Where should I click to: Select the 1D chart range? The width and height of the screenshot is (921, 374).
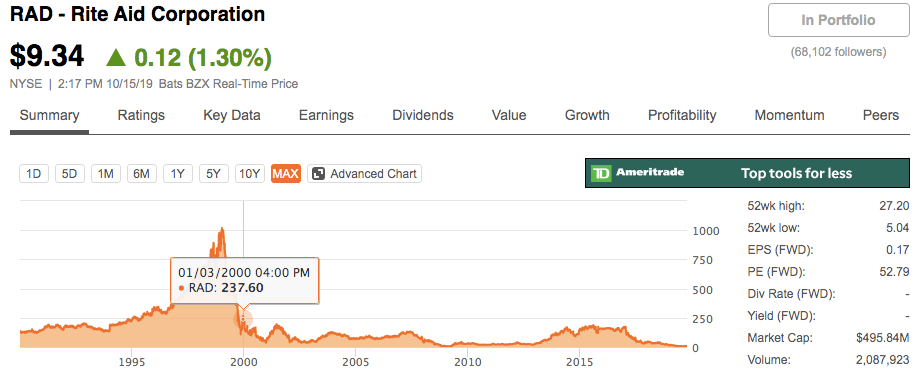[x=34, y=174]
